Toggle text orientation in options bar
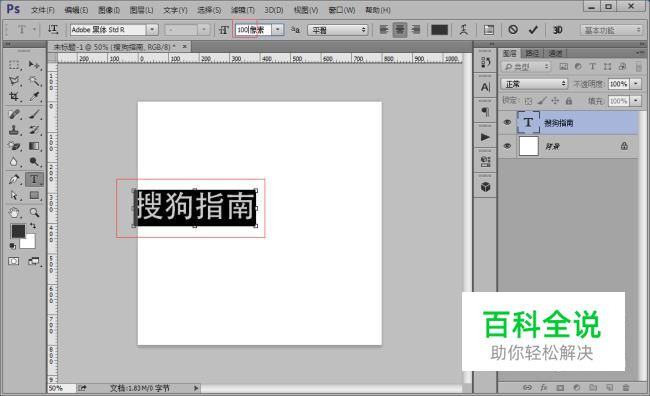This screenshot has width=650, height=396. tap(53, 29)
